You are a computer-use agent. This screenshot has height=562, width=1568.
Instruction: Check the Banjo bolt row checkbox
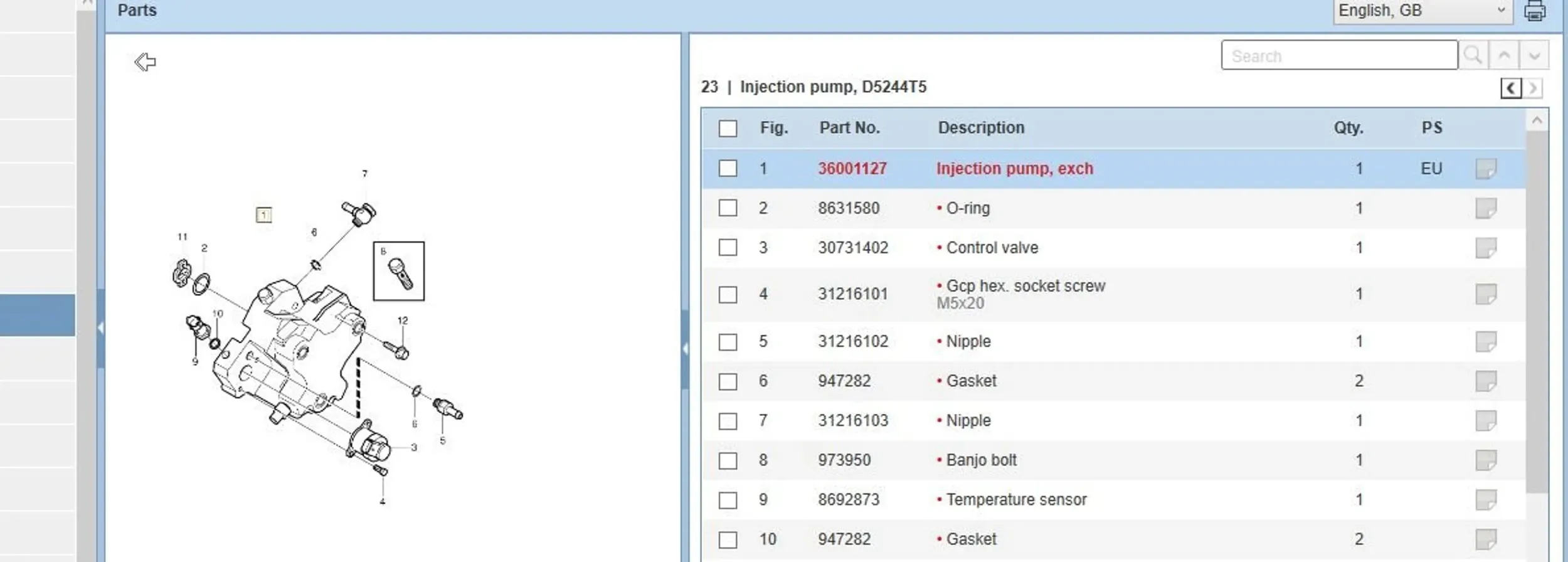(728, 460)
